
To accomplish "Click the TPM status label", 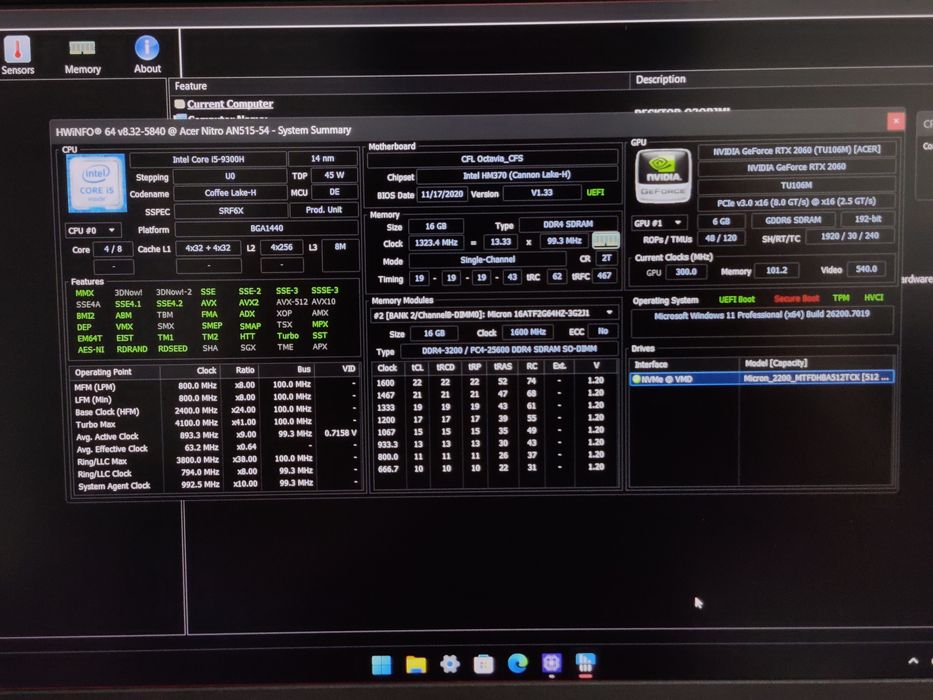I will [841, 298].
